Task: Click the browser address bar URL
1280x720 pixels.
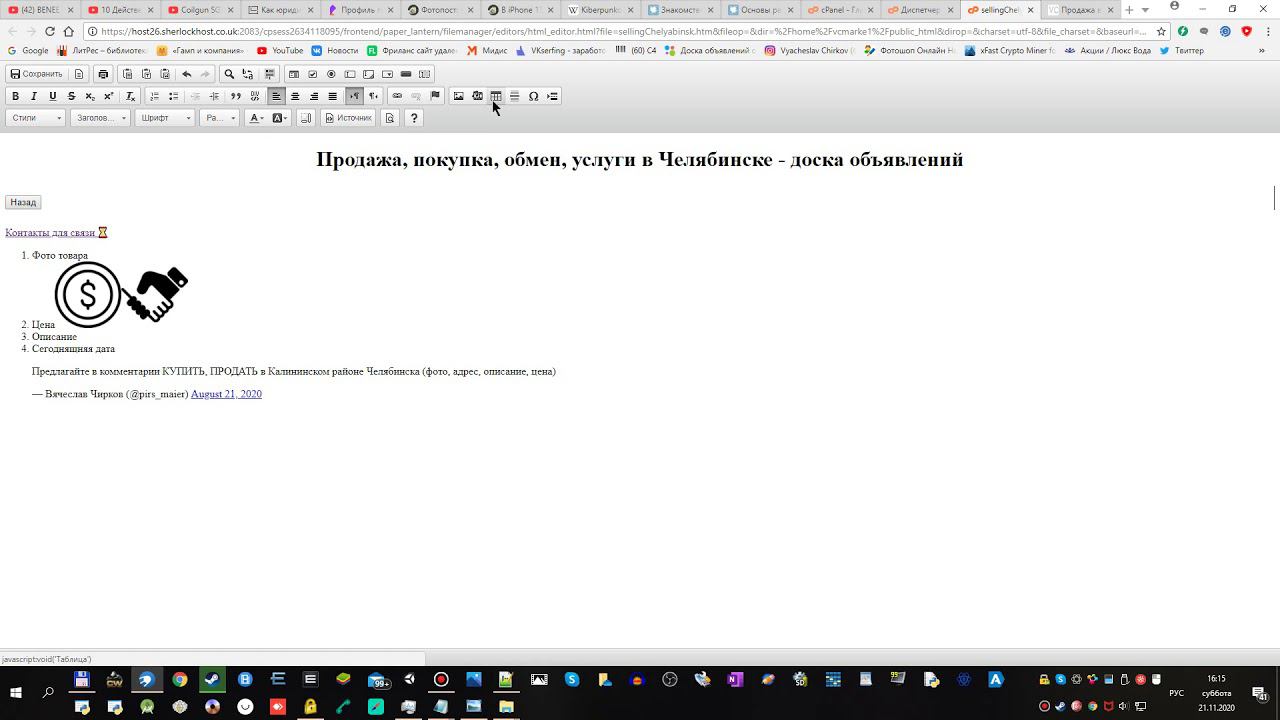Action: pos(625,31)
